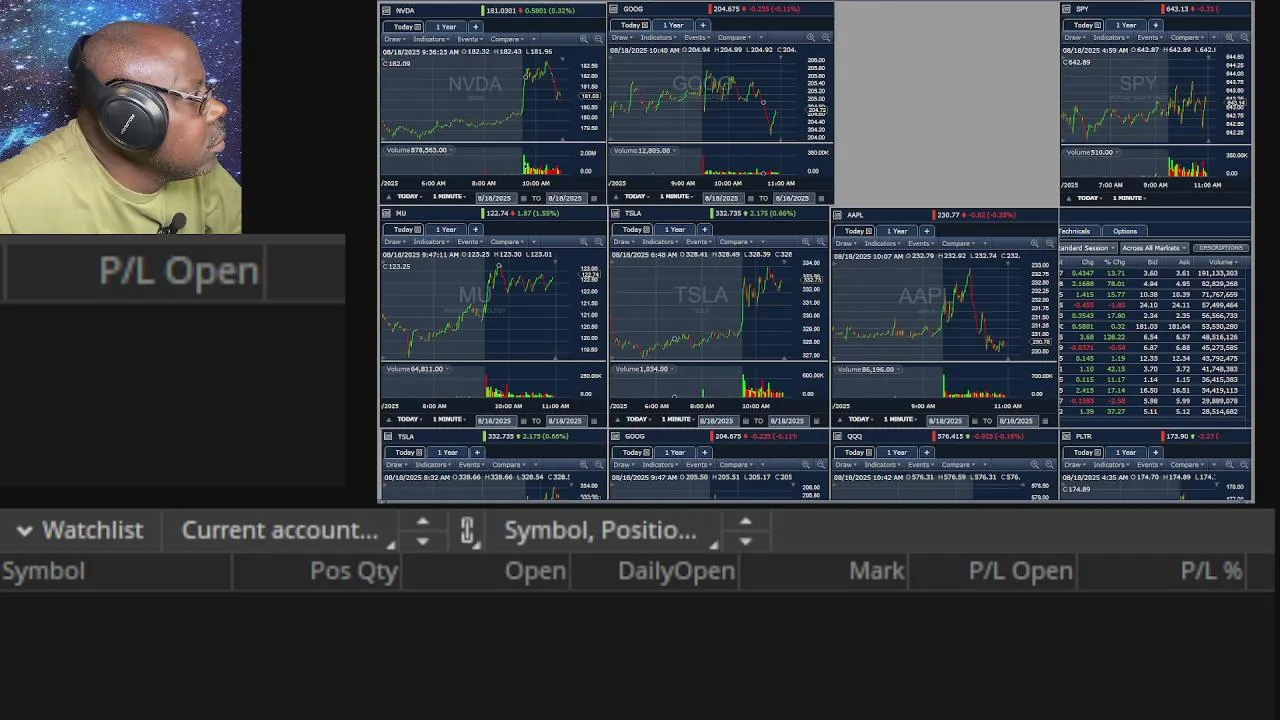The image size is (1280, 720).
Task: Add a new tab on SPY chart
Action: [1155, 25]
